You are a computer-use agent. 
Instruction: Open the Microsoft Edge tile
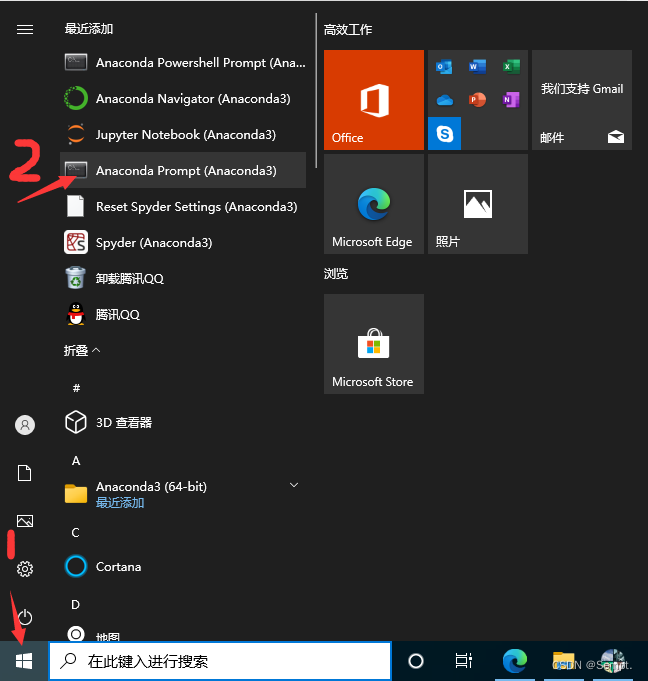[x=374, y=204]
